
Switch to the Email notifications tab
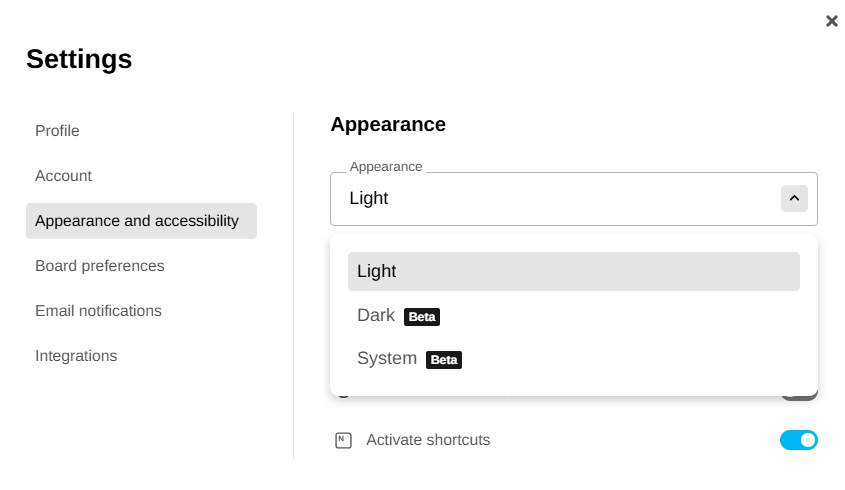98,311
